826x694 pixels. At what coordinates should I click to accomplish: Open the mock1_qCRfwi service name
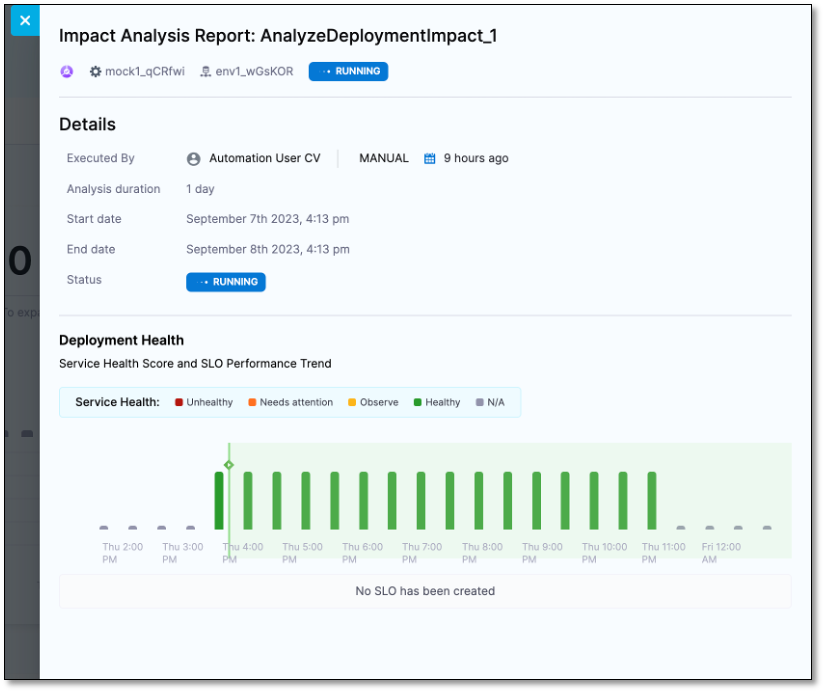(x=144, y=71)
